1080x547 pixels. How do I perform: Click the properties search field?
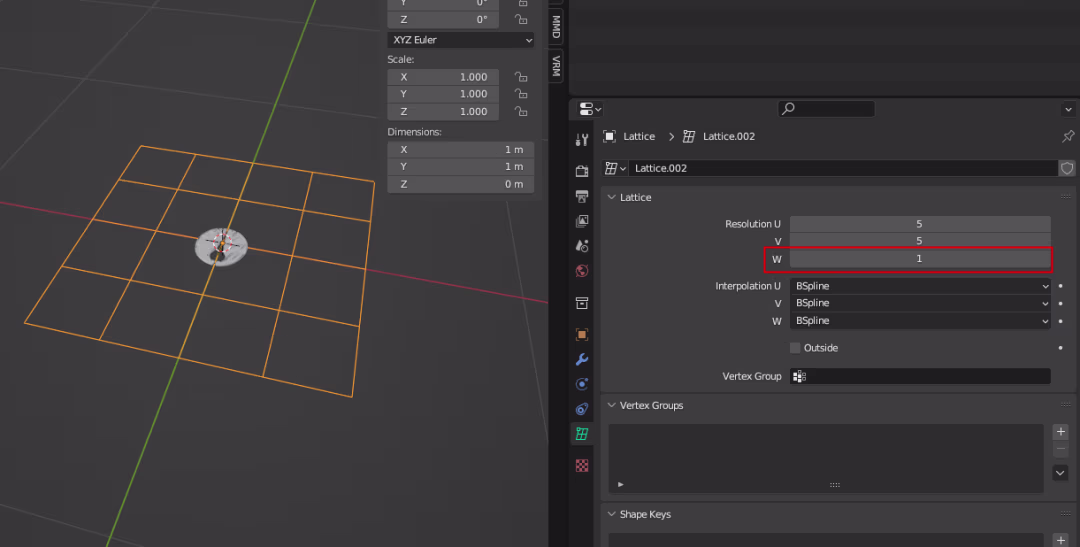[827, 108]
